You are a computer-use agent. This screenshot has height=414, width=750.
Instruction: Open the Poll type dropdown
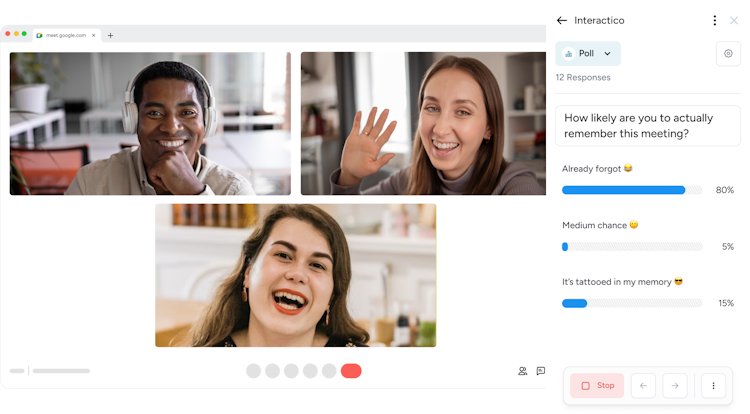tap(588, 54)
